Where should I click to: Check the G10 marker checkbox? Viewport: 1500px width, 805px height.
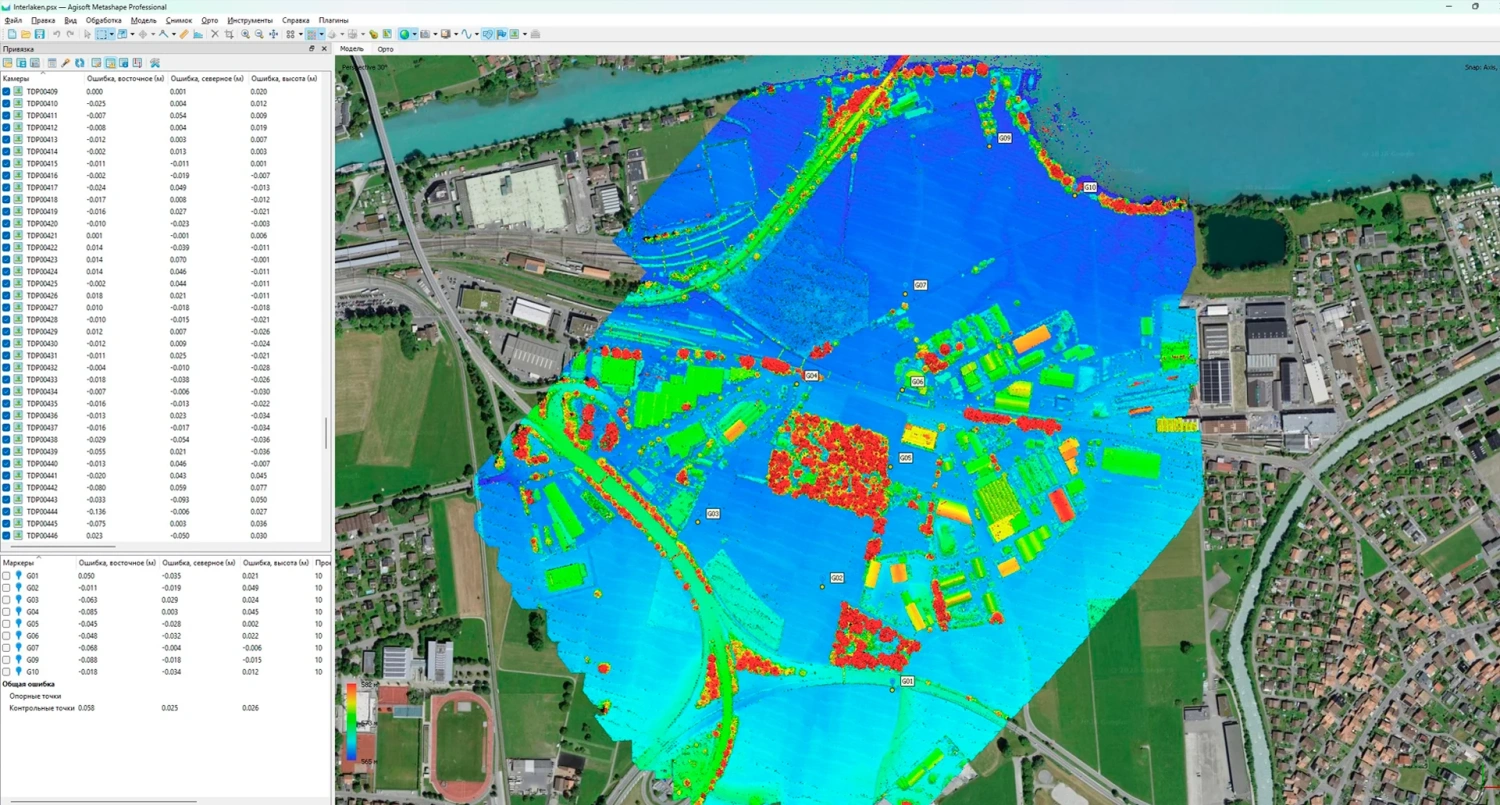click(x=6, y=672)
